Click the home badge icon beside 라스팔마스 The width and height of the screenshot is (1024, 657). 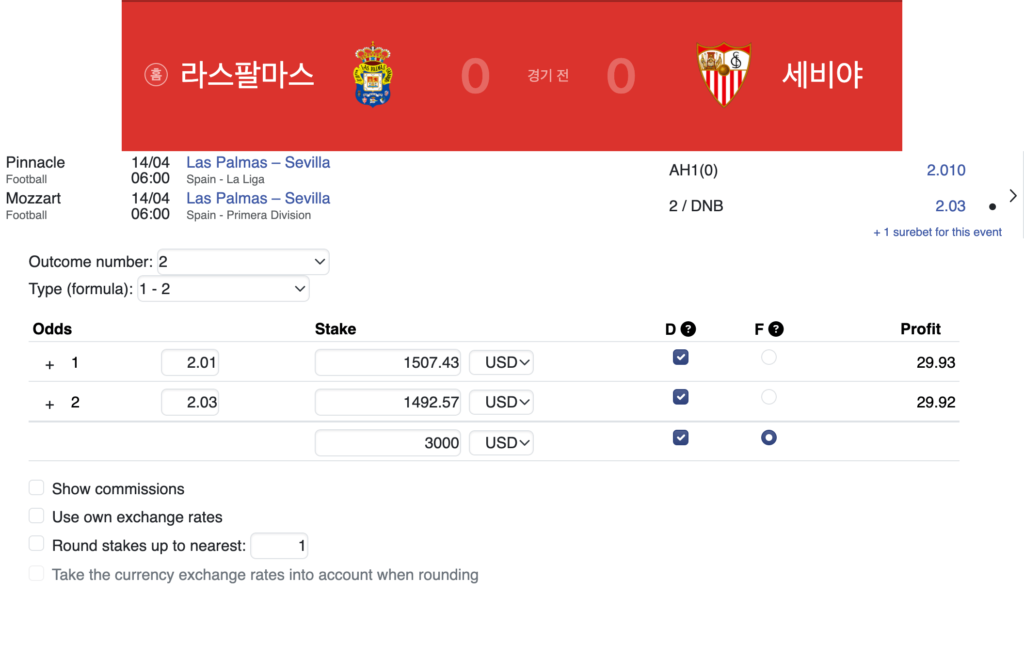click(x=156, y=75)
